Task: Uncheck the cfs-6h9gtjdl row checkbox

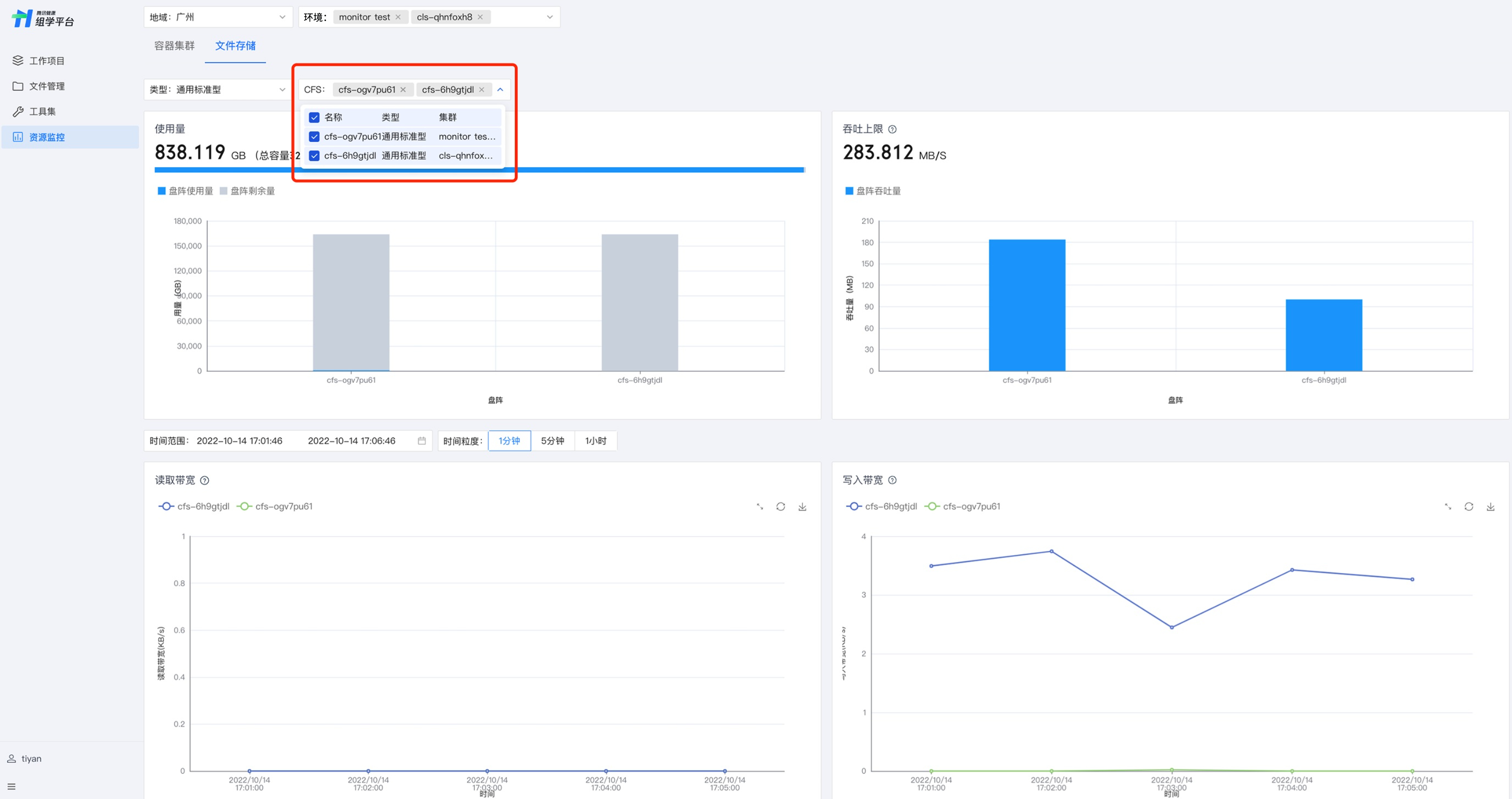Action: (x=314, y=156)
